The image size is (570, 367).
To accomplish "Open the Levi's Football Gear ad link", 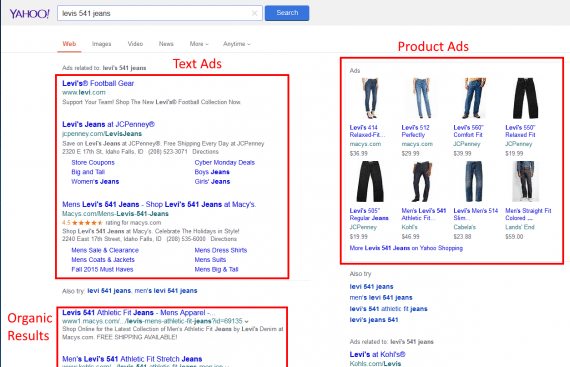I will click(x=98, y=83).
